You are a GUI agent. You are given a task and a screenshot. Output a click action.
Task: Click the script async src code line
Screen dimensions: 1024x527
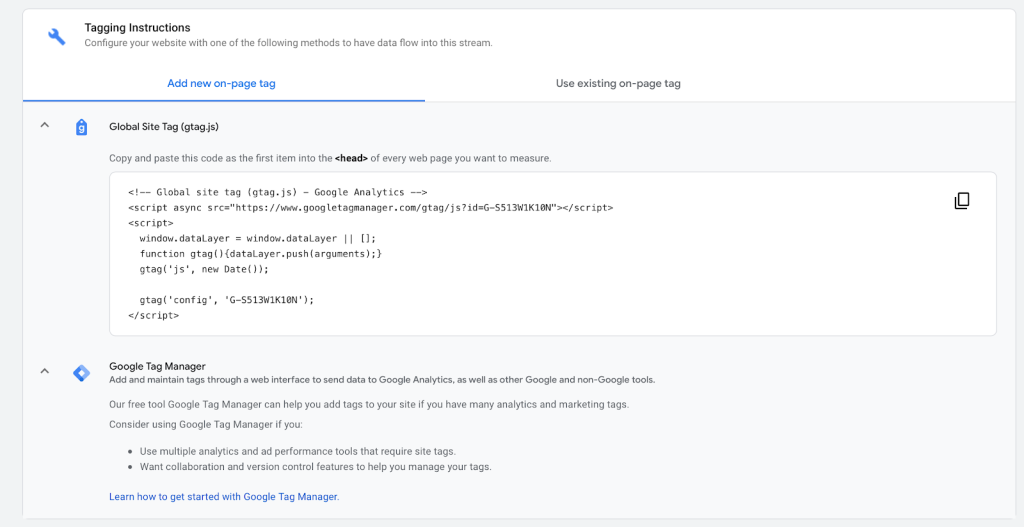click(x=371, y=208)
